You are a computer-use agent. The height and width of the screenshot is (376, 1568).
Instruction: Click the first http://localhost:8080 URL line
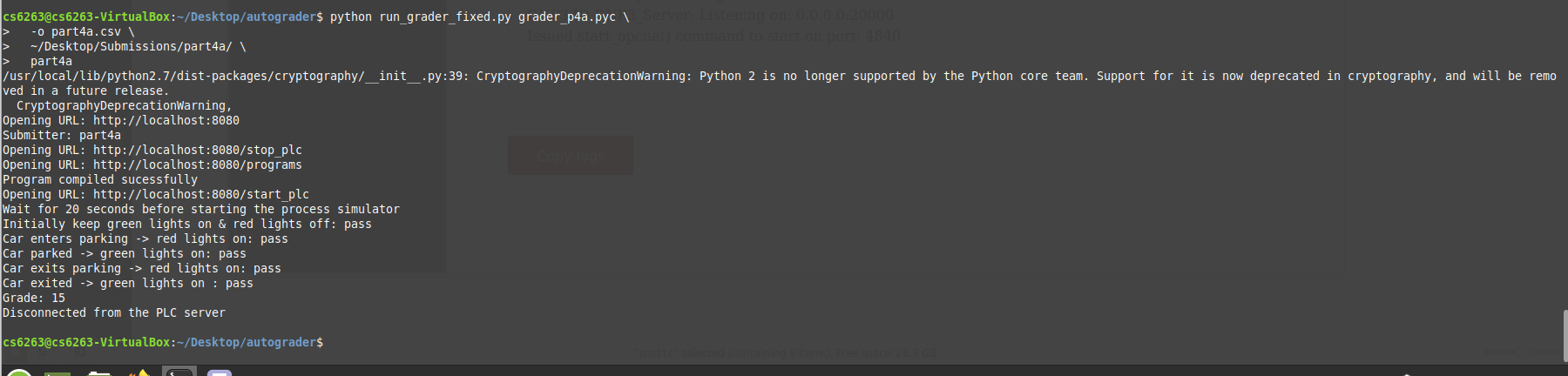(x=121, y=120)
